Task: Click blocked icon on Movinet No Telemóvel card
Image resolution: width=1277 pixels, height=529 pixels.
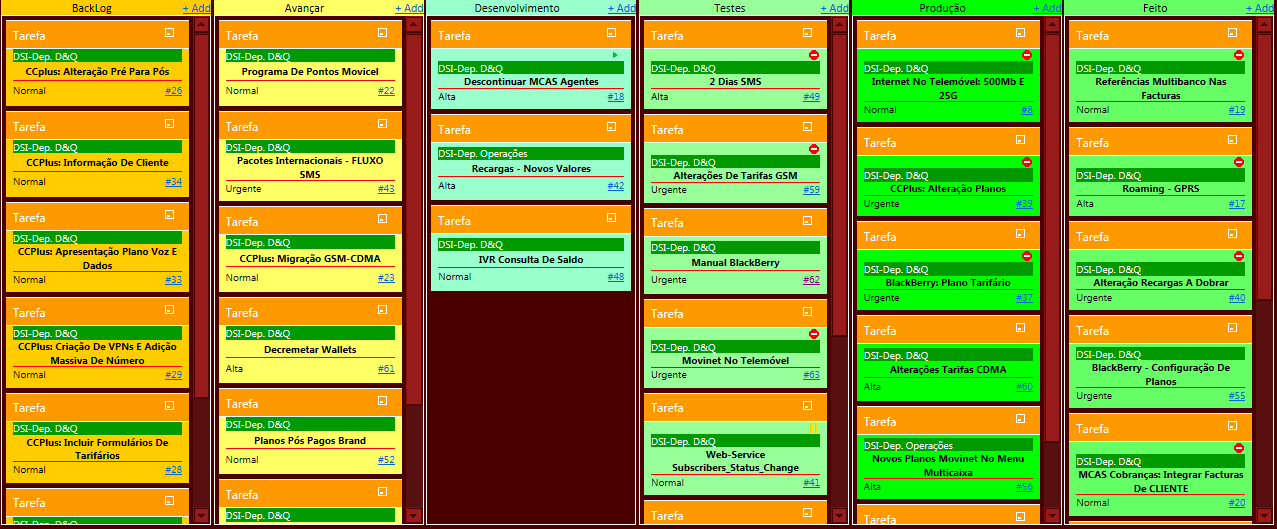Action: click(x=814, y=334)
